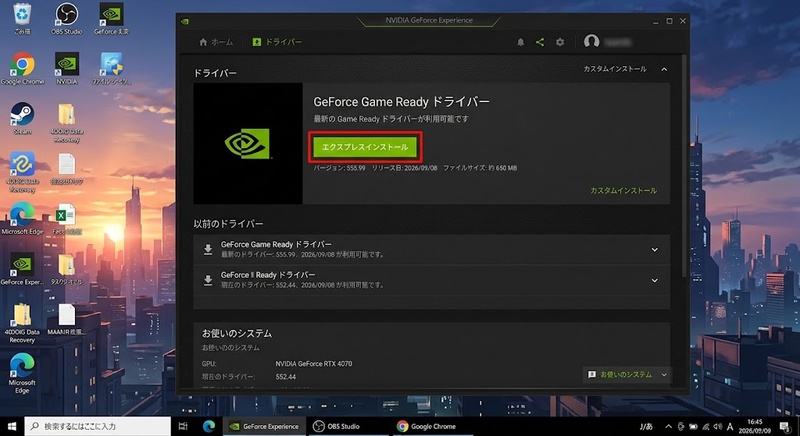The height and width of the screenshot is (436, 800).
Task: Open Task View on the taskbar
Action: (x=183, y=426)
